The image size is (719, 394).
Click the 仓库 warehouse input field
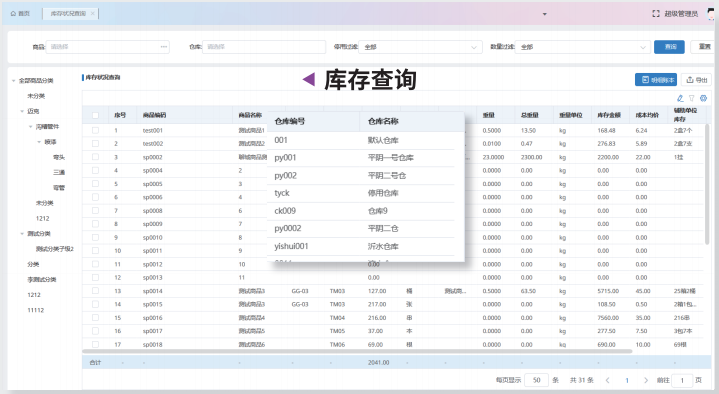(x=264, y=47)
